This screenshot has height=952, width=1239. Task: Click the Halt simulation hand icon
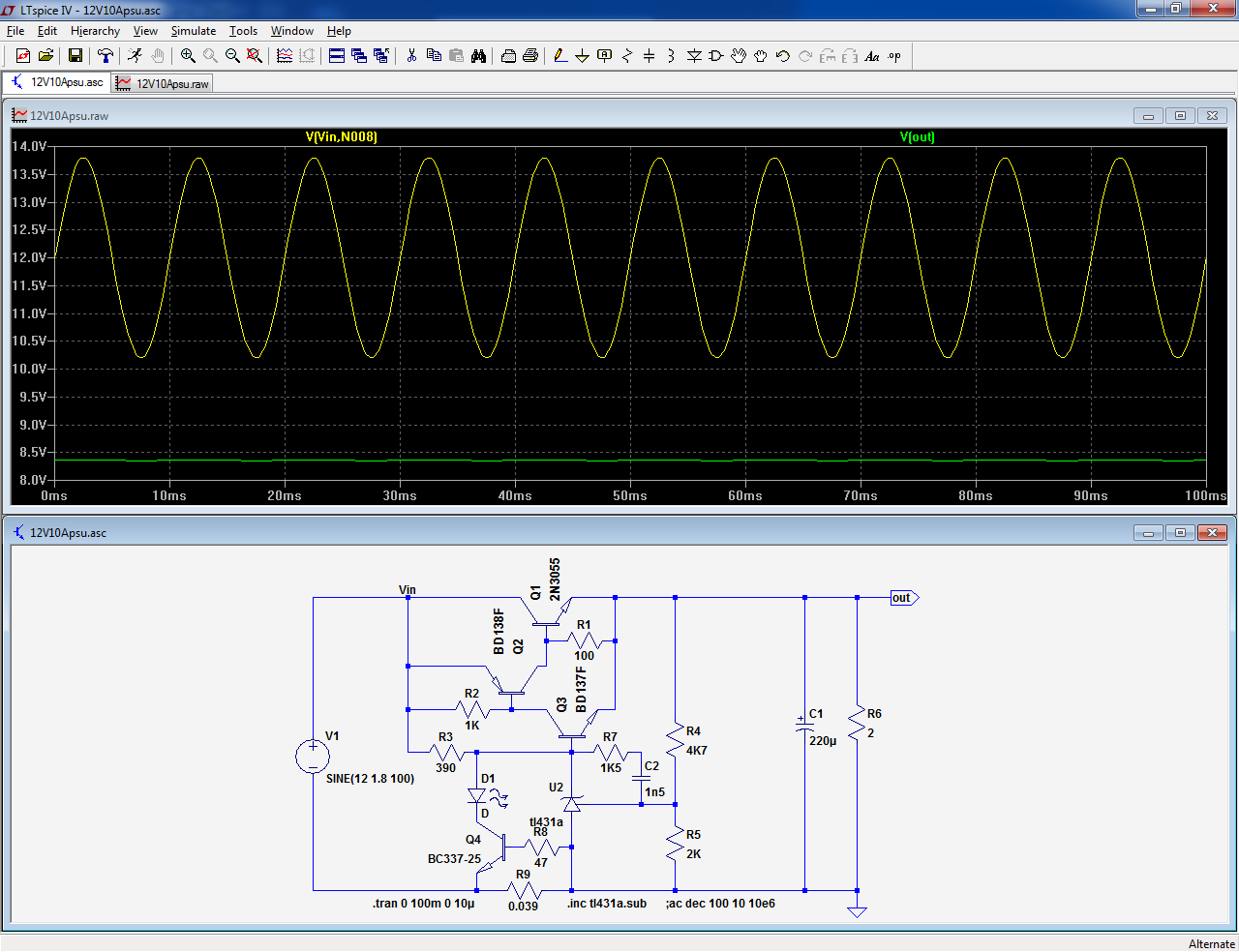click(x=157, y=56)
